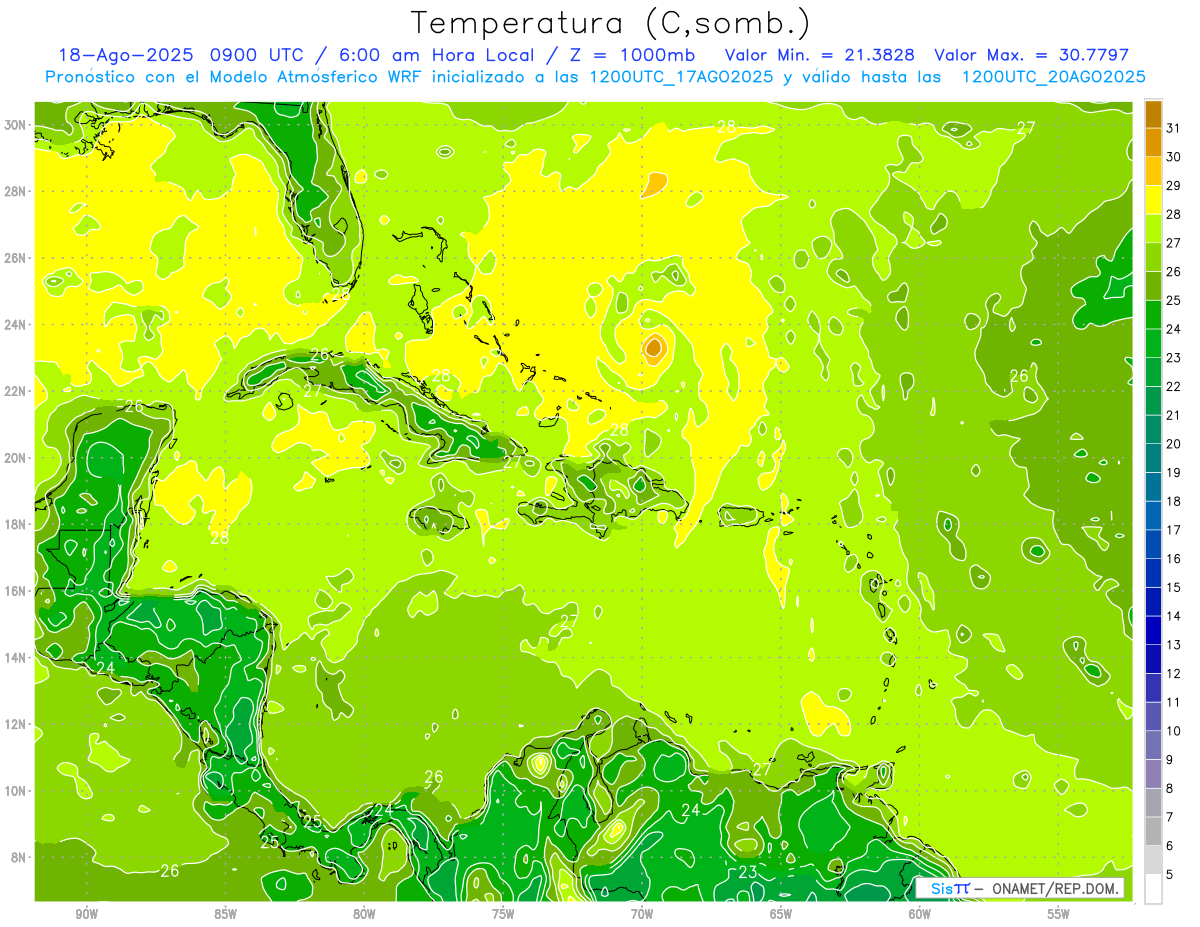Click the color scale label "15"
The height and width of the screenshot is (927, 1200).
[1174, 587]
